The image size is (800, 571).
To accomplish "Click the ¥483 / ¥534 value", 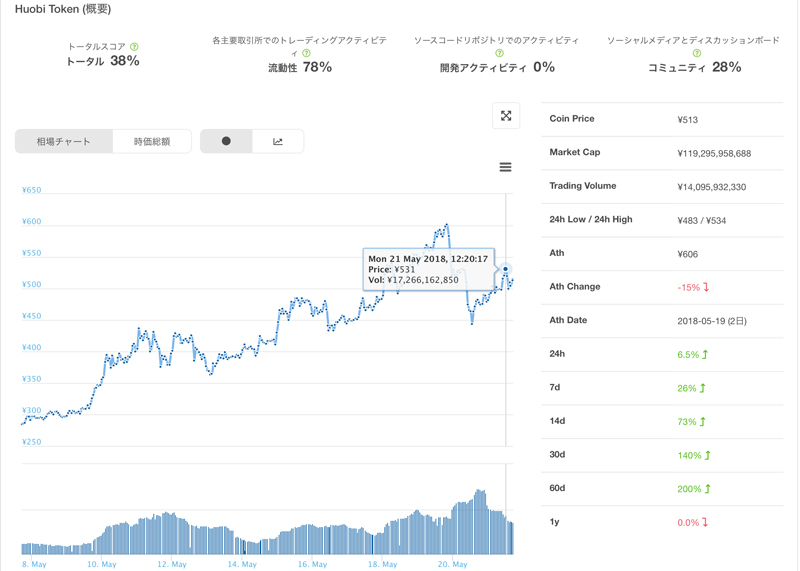I will [702, 220].
